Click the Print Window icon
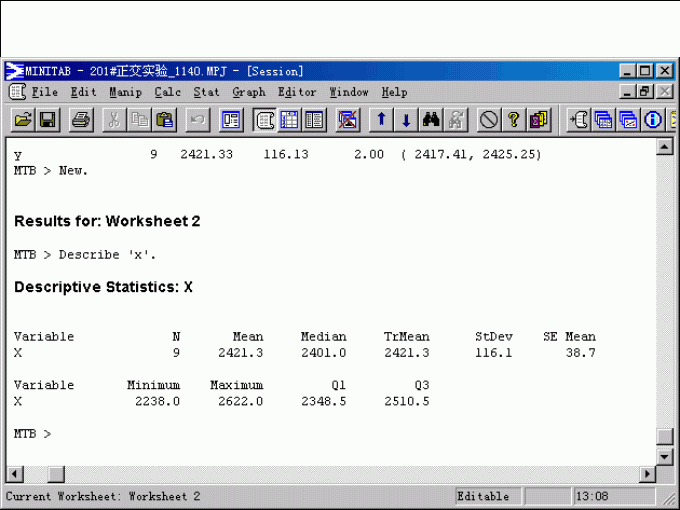The height and width of the screenshot is (510, 680). [81, 120]
